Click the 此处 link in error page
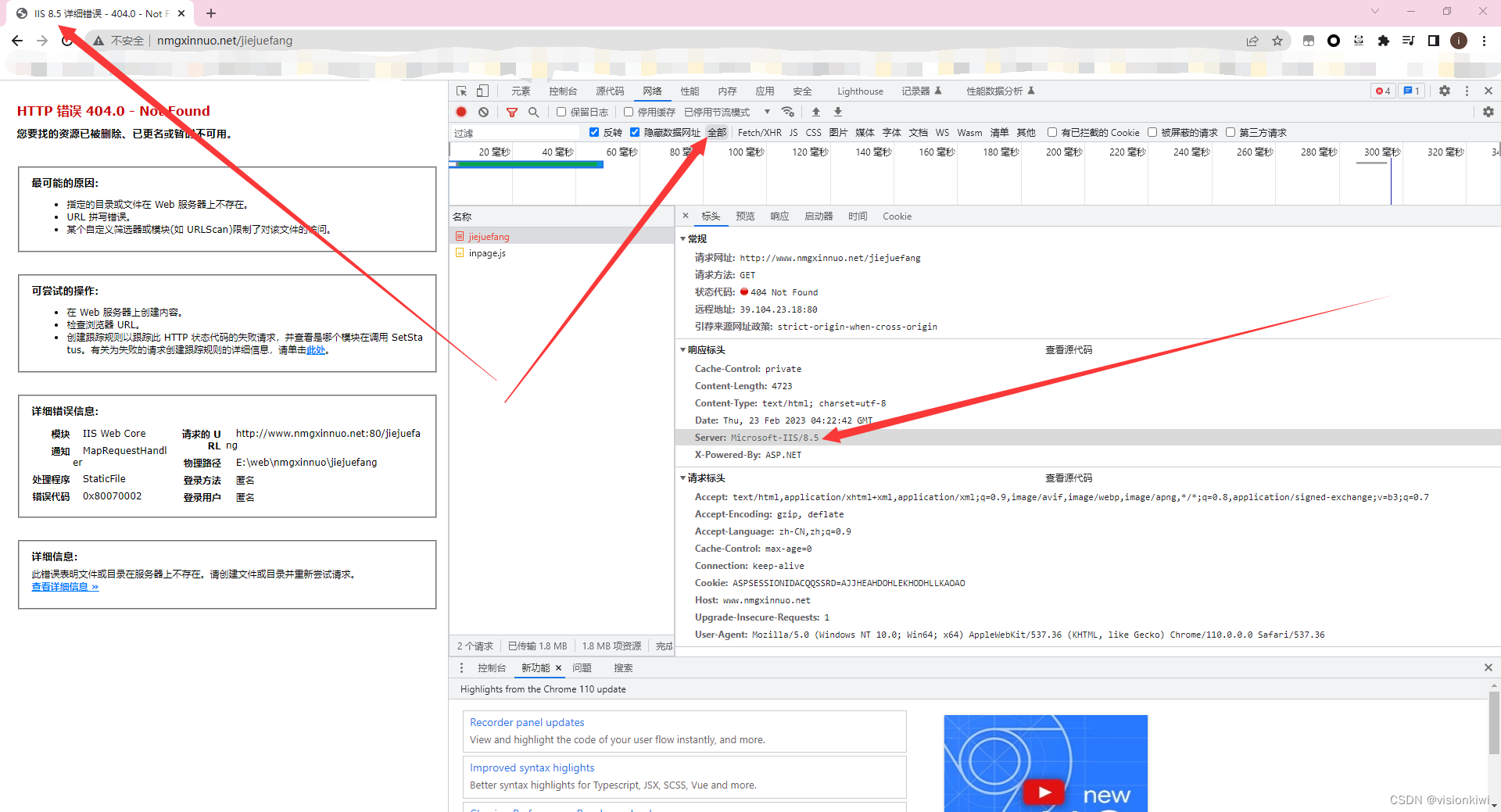Viewport: 1501px width, 812px height. (x=316, y=349)
